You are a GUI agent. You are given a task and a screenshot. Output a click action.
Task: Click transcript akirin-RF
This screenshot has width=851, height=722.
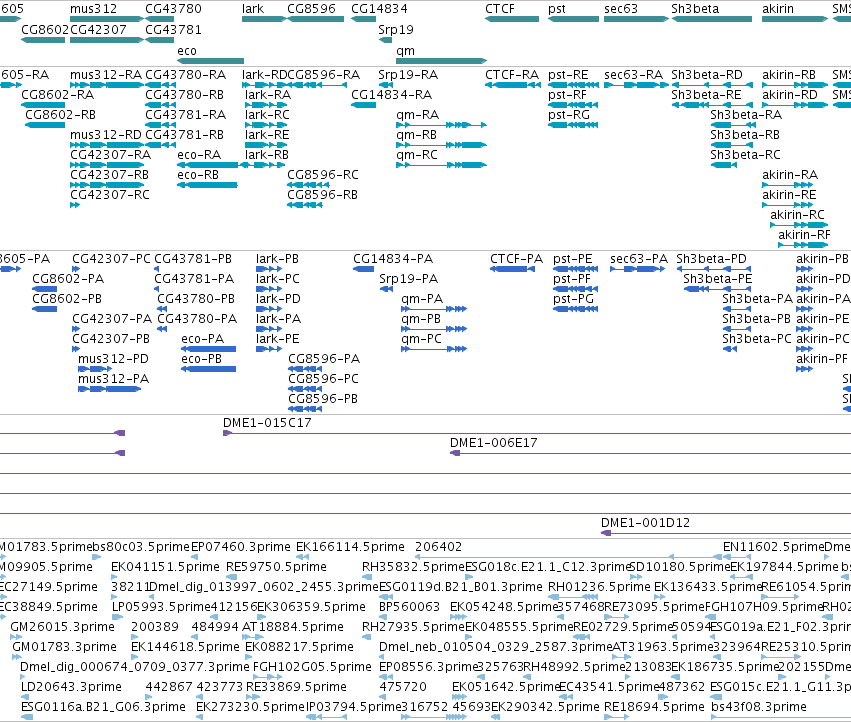[x=803, y=245]
